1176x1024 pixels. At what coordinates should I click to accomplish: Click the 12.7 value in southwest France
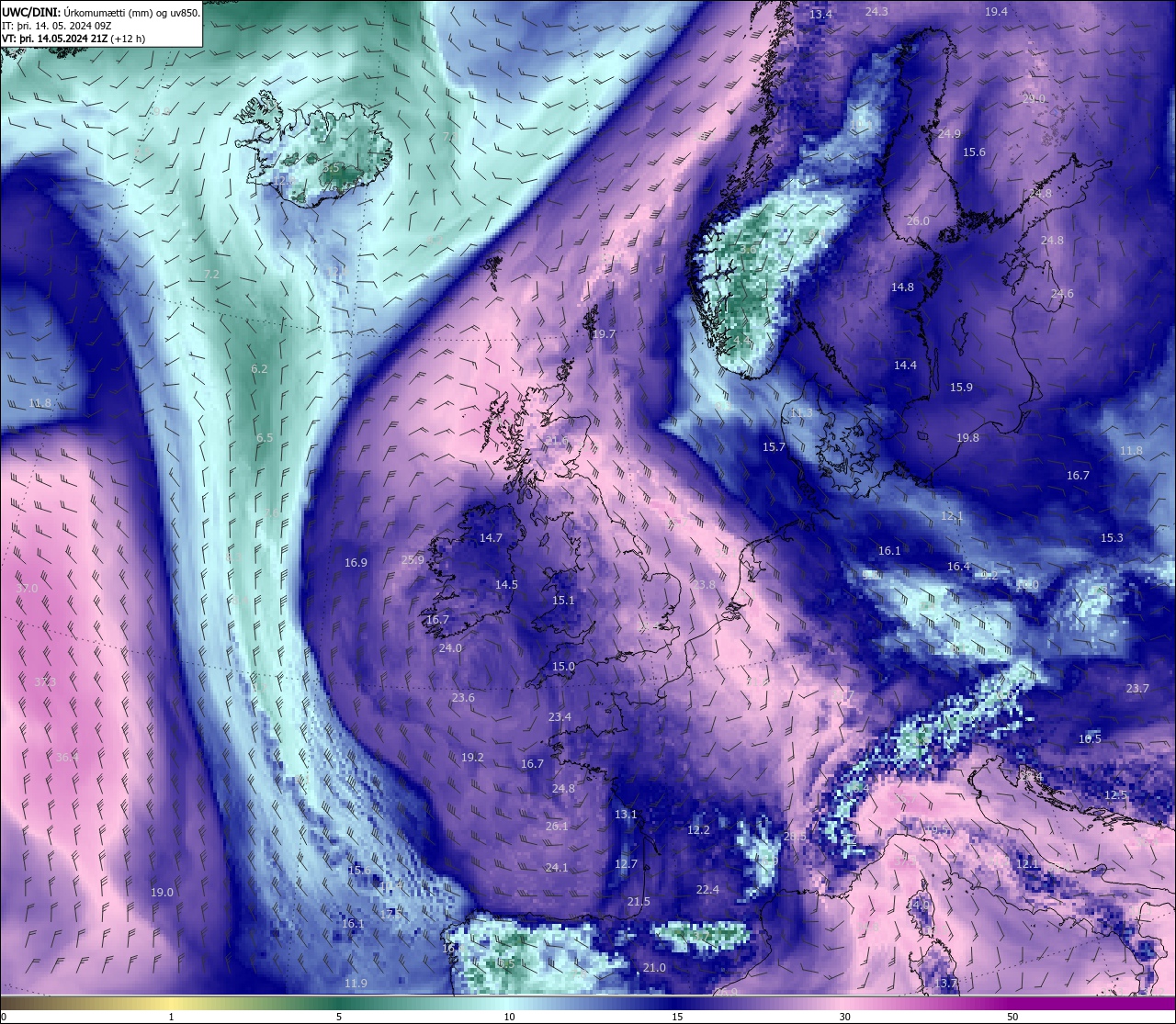point(626,863)
